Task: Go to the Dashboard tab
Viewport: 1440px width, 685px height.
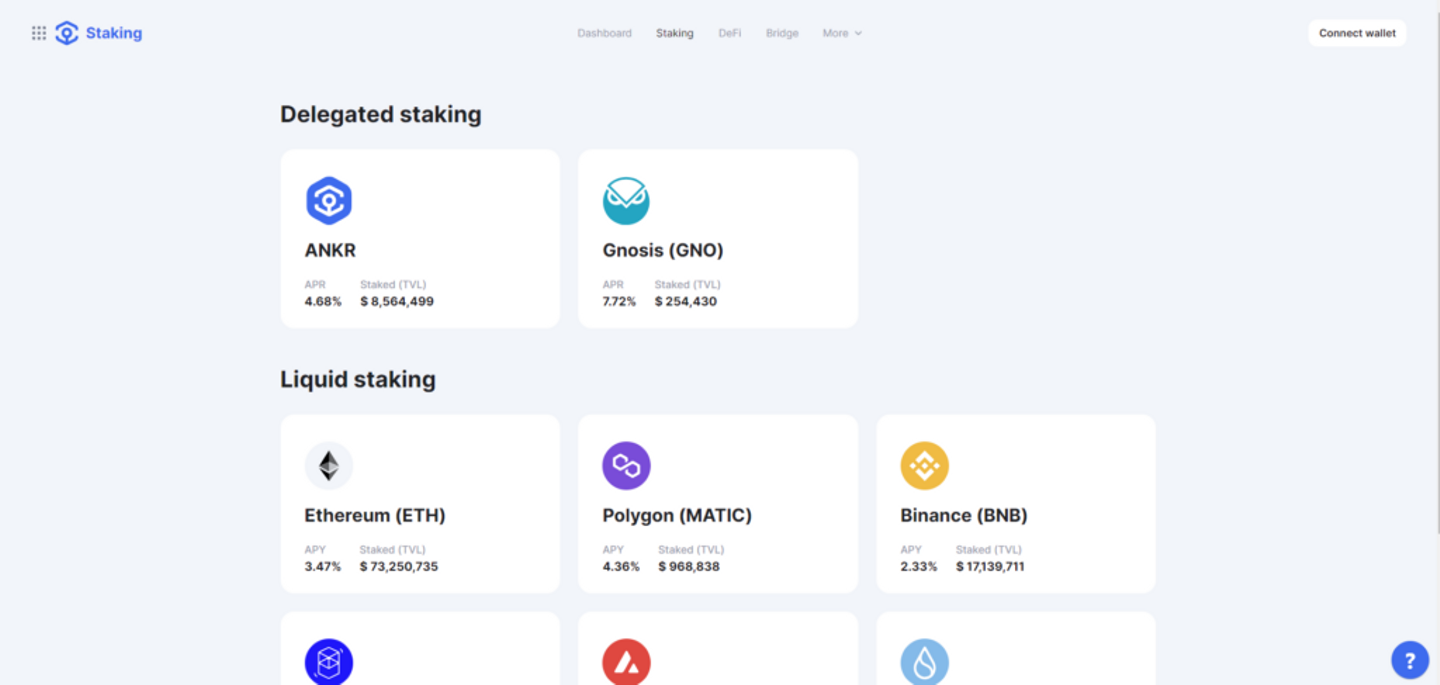Action: (604, 33)
